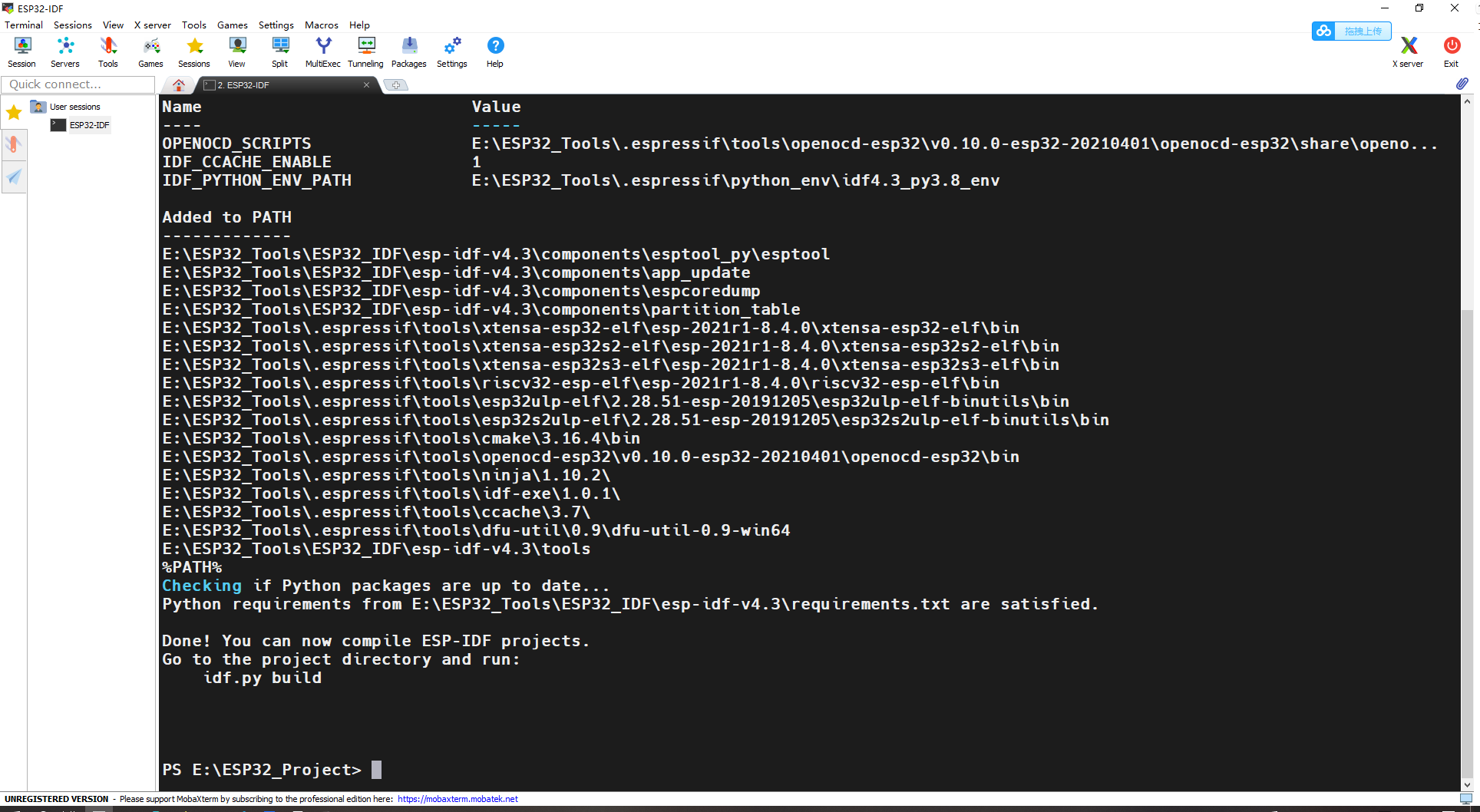Open the Tools panel from the toolbar

click(x=107, y=51)
